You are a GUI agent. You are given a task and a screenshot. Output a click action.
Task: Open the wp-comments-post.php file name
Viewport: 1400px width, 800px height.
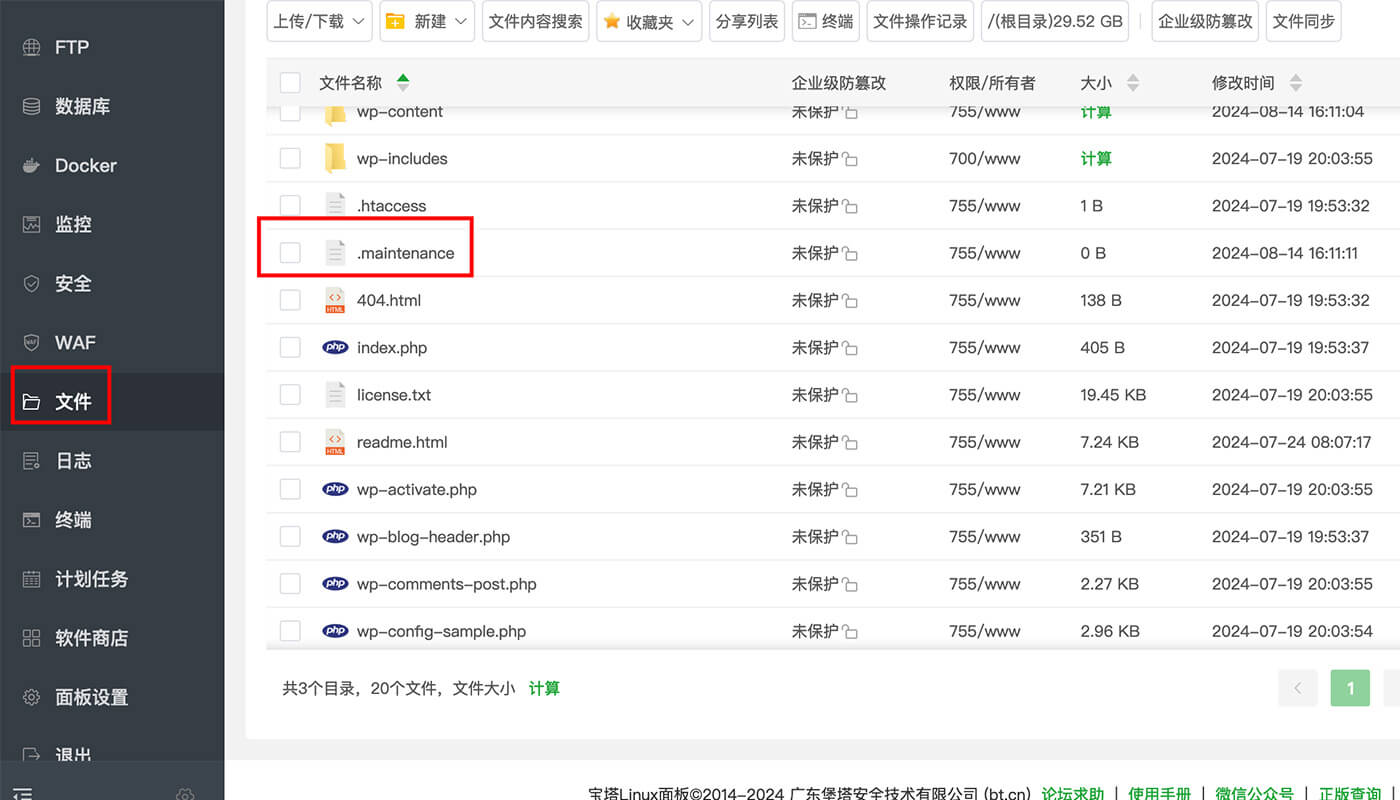coord(446,584)
